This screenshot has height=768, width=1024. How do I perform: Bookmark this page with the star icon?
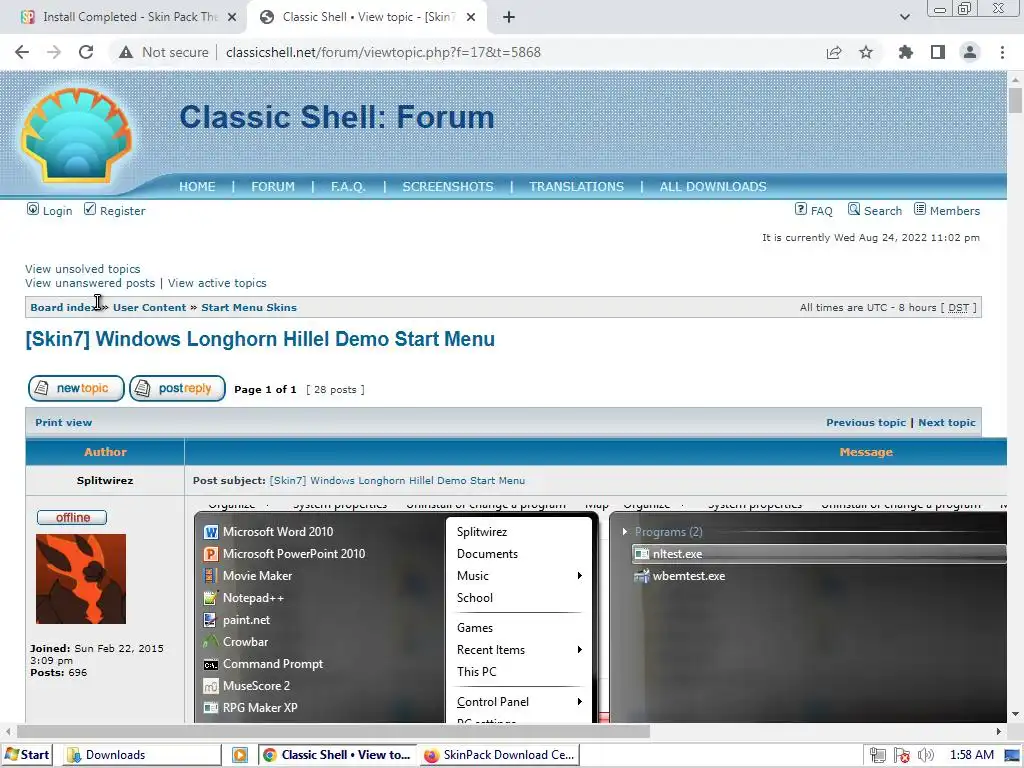point(866,52)
